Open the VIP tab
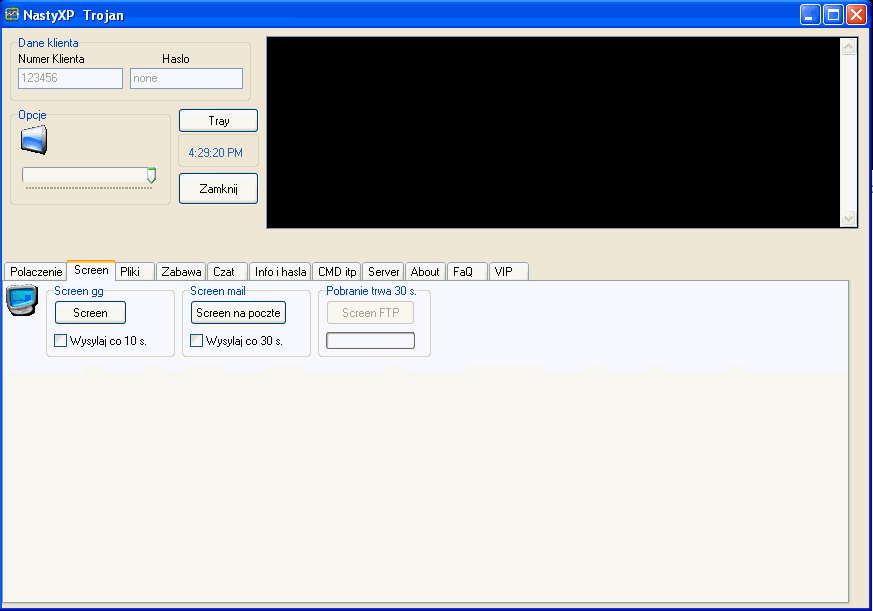The height and width of the screenshot is (611, 873). click(x=508, y=271)
